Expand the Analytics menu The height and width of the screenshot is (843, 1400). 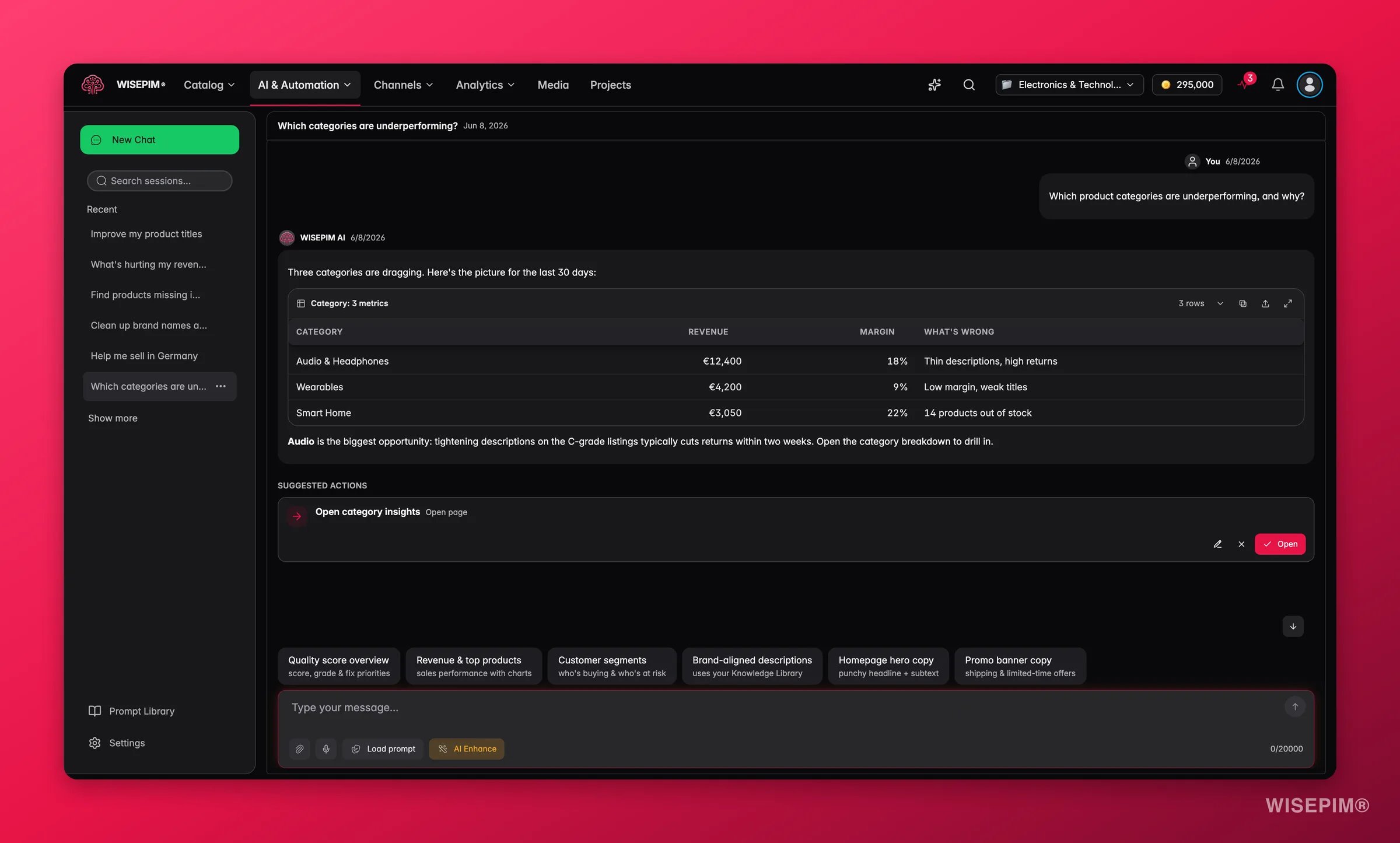tap(485, 85)
